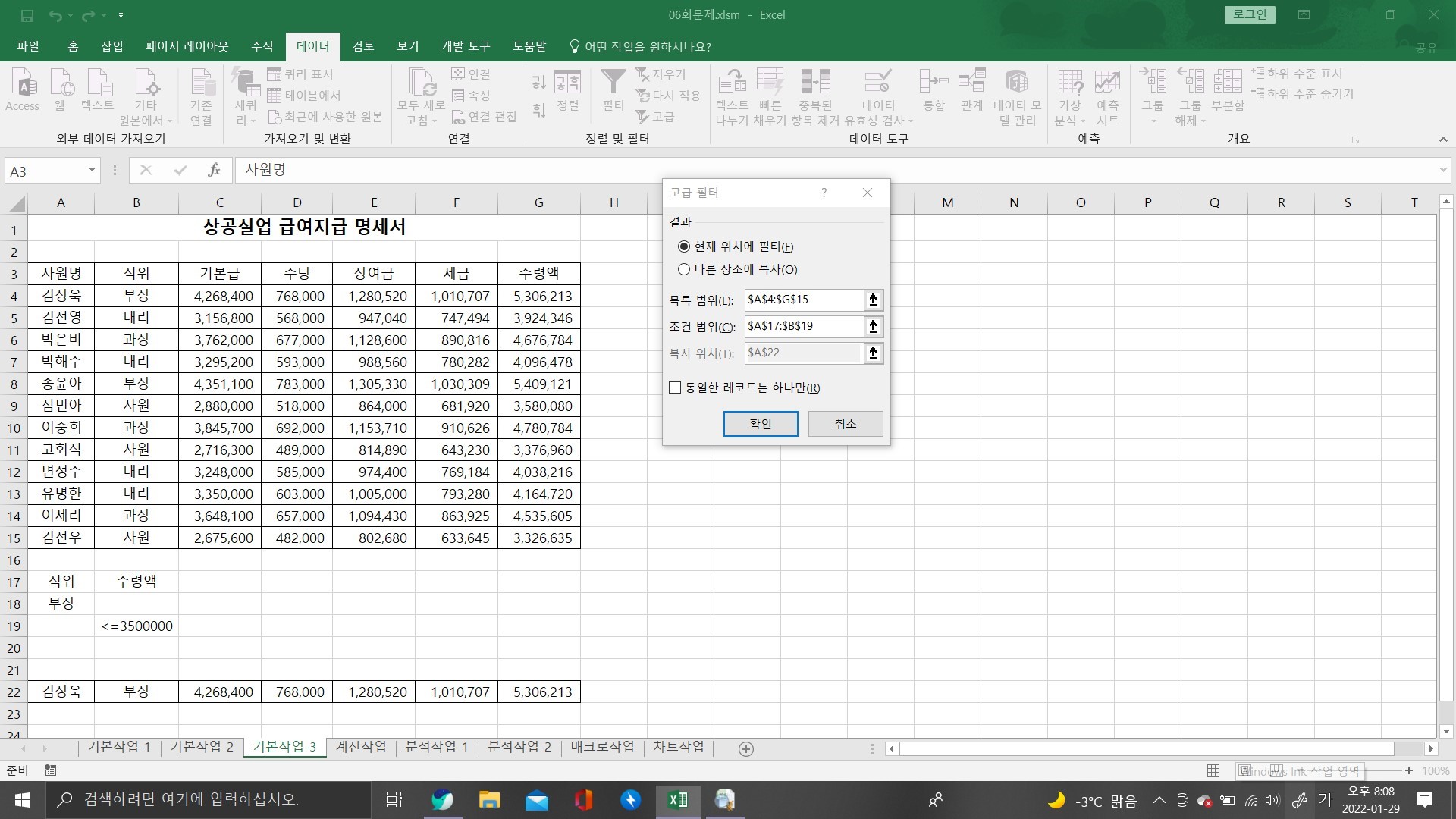Select 'Filter in current location' radio option
The height and width of the screenshot is (819, 1456).
(x=685, y=246)
